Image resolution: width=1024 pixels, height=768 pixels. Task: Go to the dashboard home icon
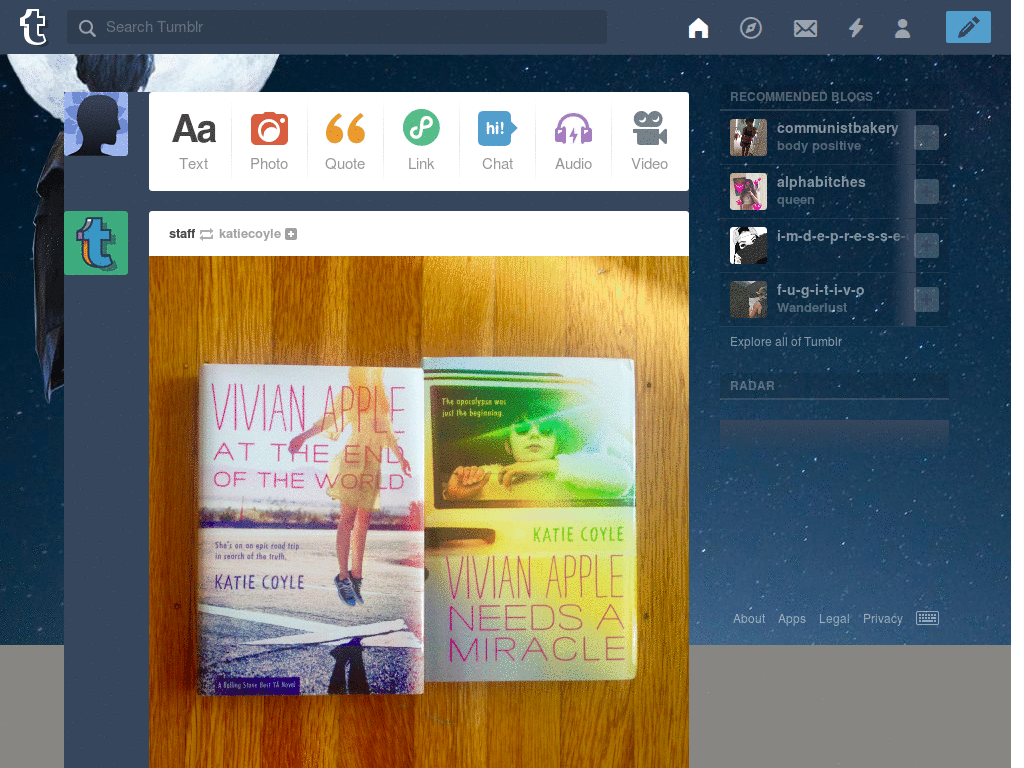pos(698,27)
